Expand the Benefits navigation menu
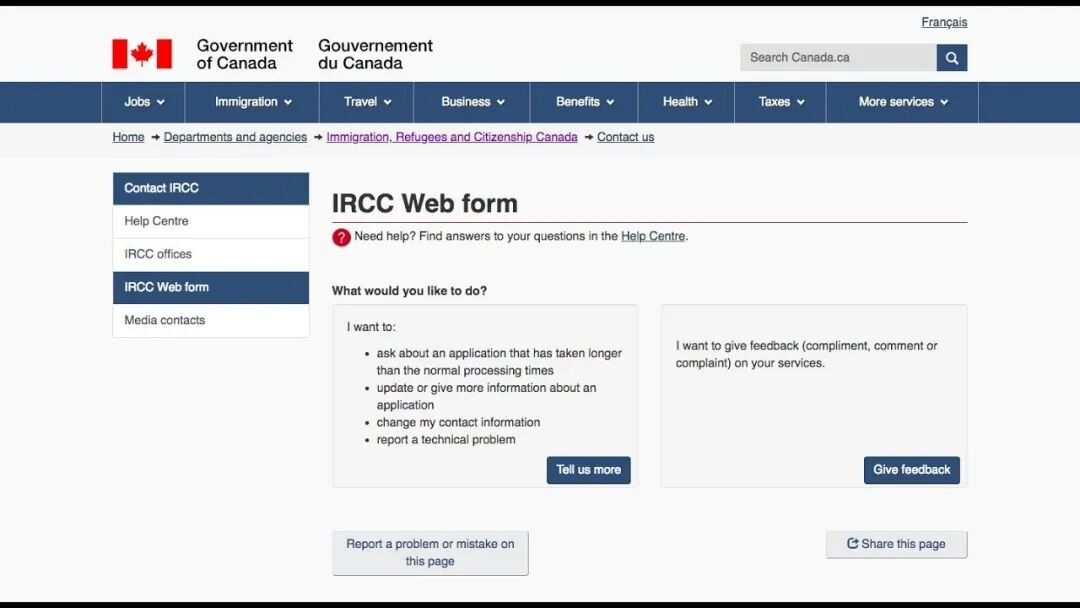Screen dimensions: 1080x608 (585, 102)
